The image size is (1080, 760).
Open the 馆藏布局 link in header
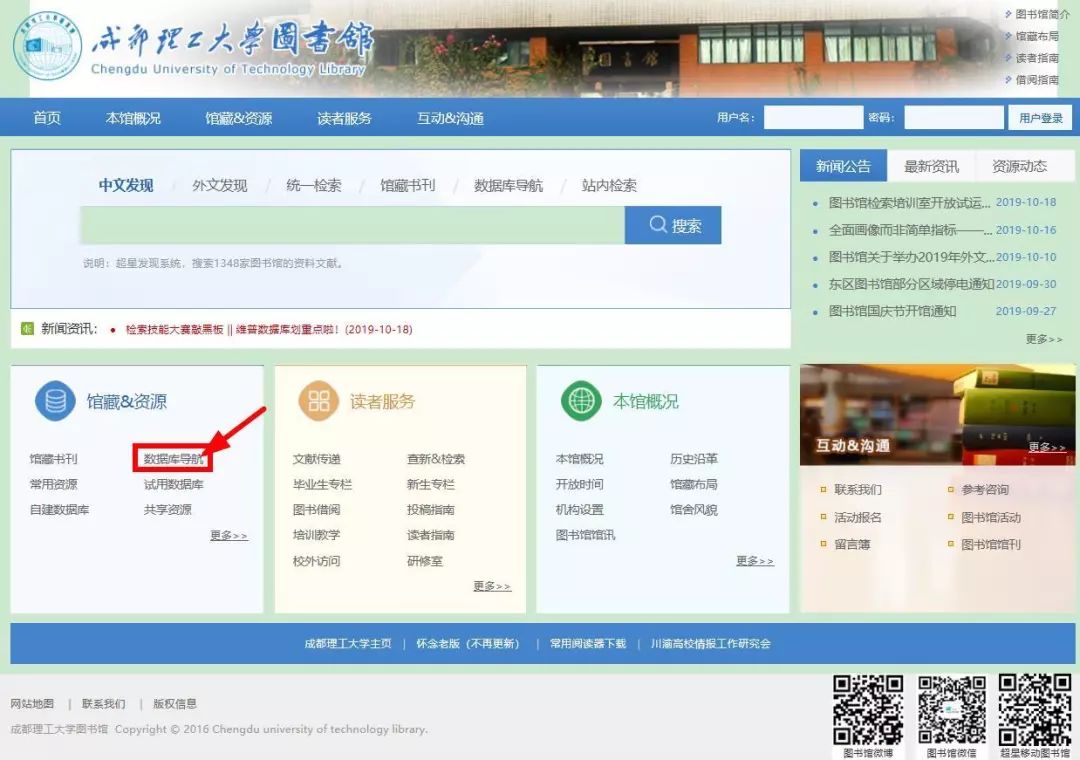click(x=1037, y=36)
